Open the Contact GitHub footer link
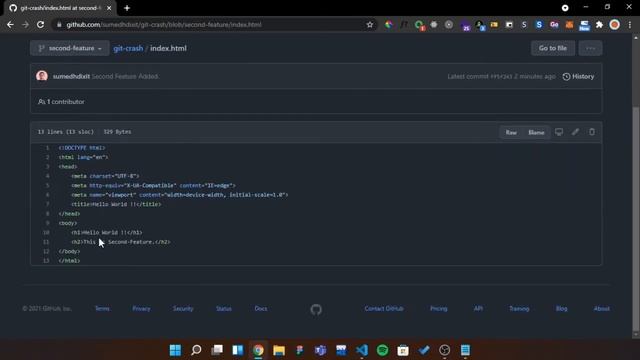This screenshot has width=640, height=360. pyautogui.click(x=384, y=309)
